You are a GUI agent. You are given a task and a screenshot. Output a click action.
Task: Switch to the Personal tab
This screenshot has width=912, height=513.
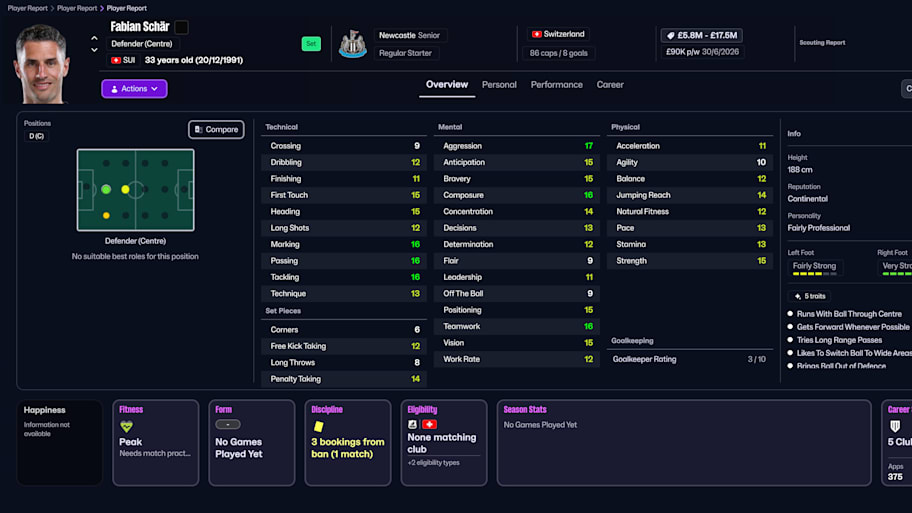coord(499,84)
